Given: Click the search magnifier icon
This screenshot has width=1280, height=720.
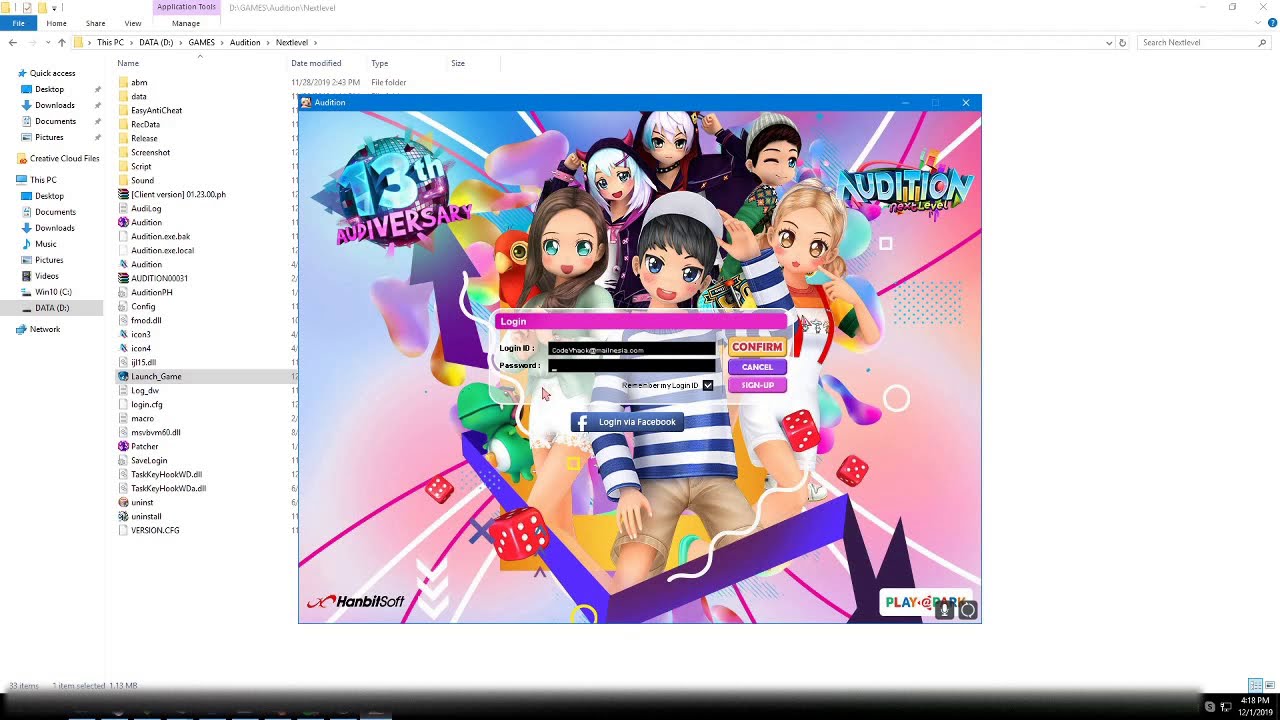Looking at the screenshot, I should click(x=1262, y=43).
